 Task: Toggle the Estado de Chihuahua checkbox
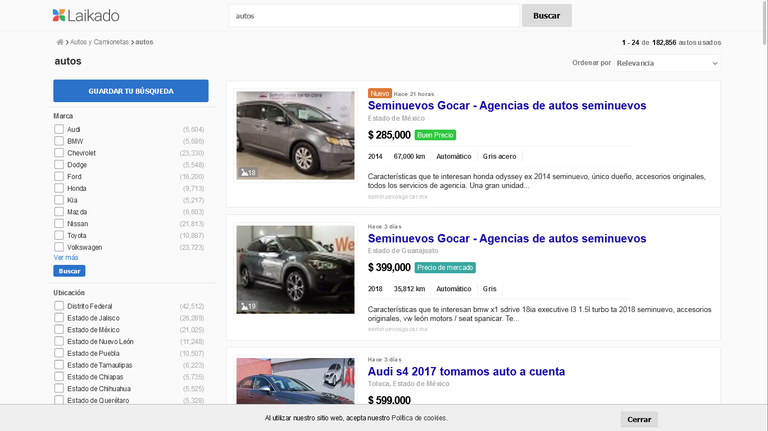59,388
